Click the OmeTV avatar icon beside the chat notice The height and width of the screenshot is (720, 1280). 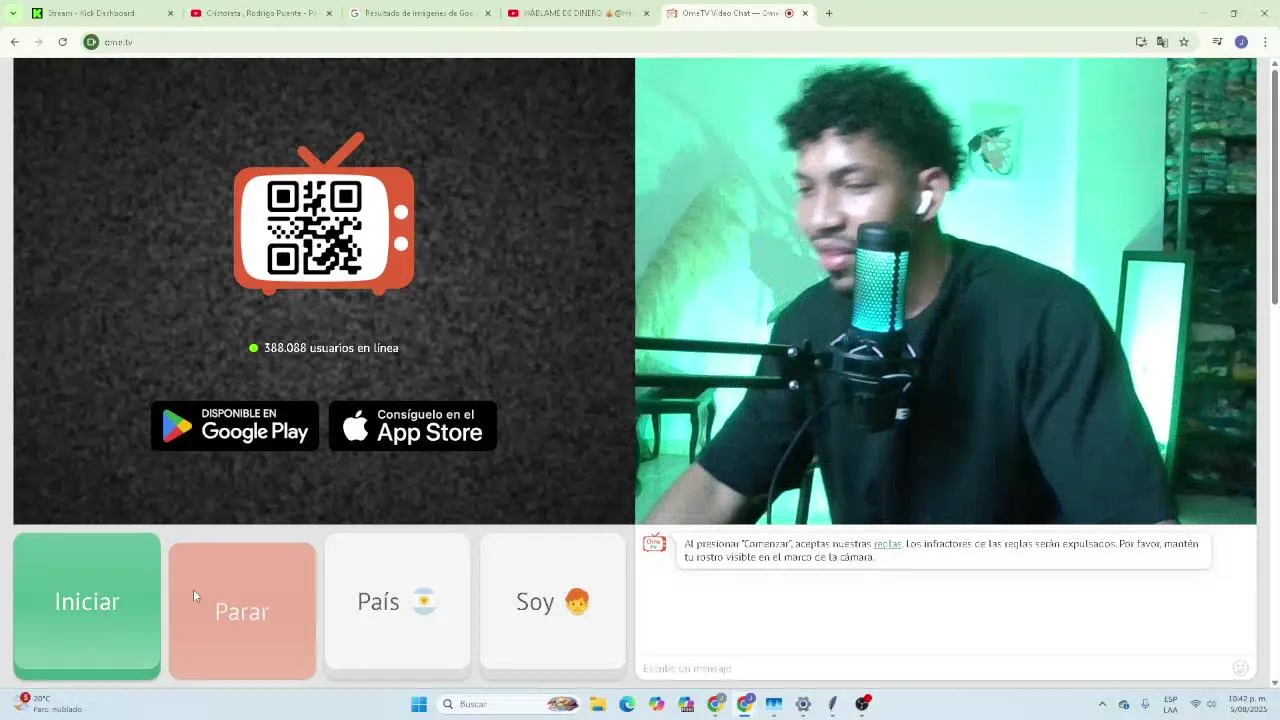coord(654,543)
